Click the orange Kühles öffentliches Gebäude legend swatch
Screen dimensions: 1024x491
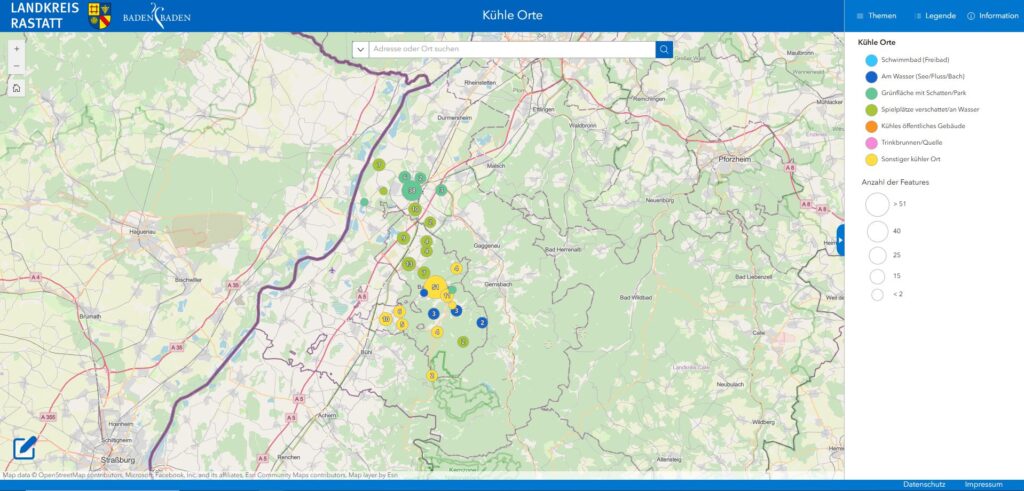point(871,126)
